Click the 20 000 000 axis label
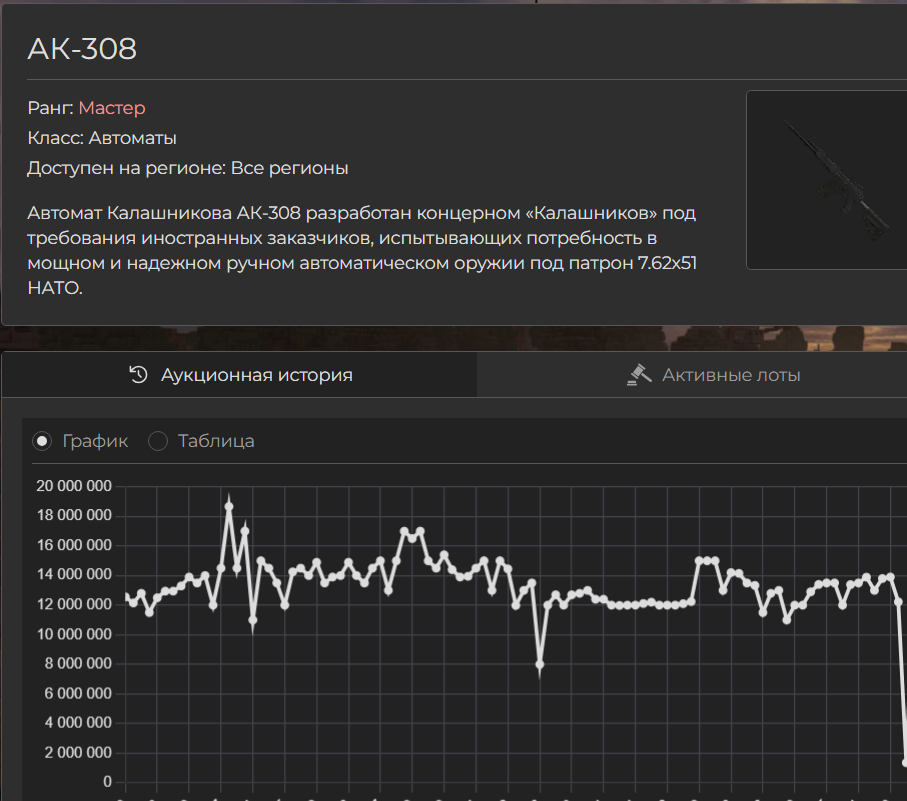Screen dimensions: 907x801 click(x=74, y=486)
